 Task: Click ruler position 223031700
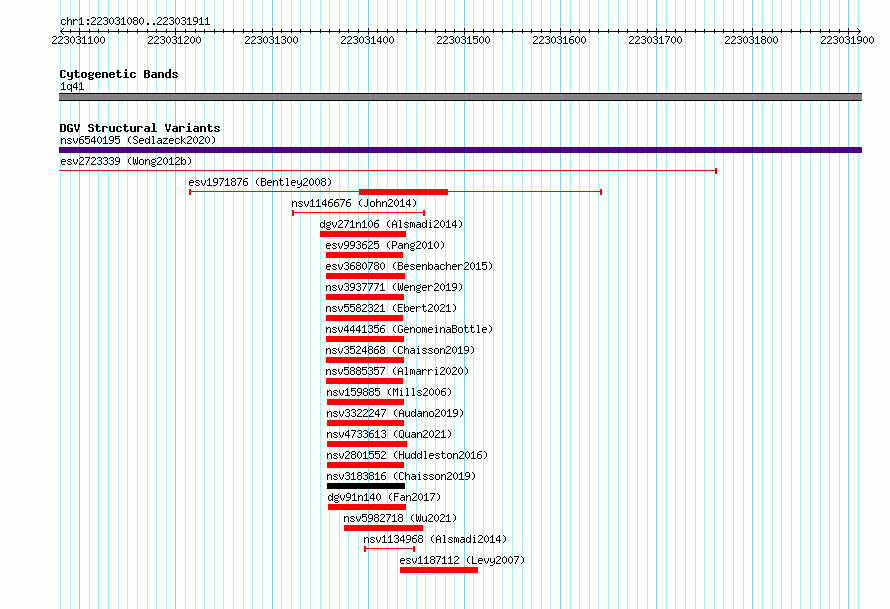(x=655, y=40)
